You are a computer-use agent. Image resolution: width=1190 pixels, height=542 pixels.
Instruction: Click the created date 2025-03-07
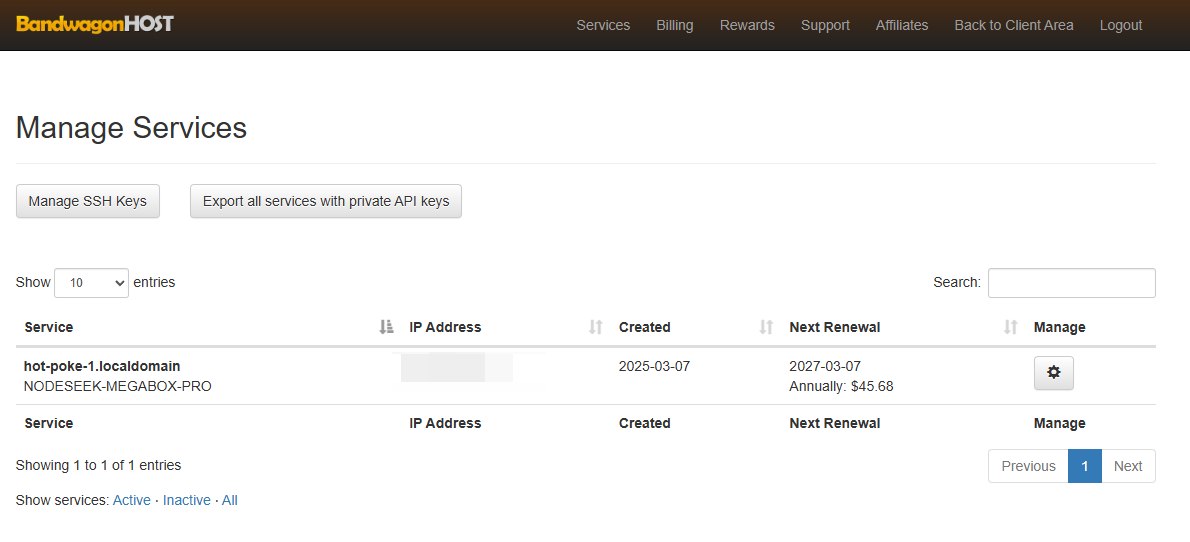pos(654,366)
